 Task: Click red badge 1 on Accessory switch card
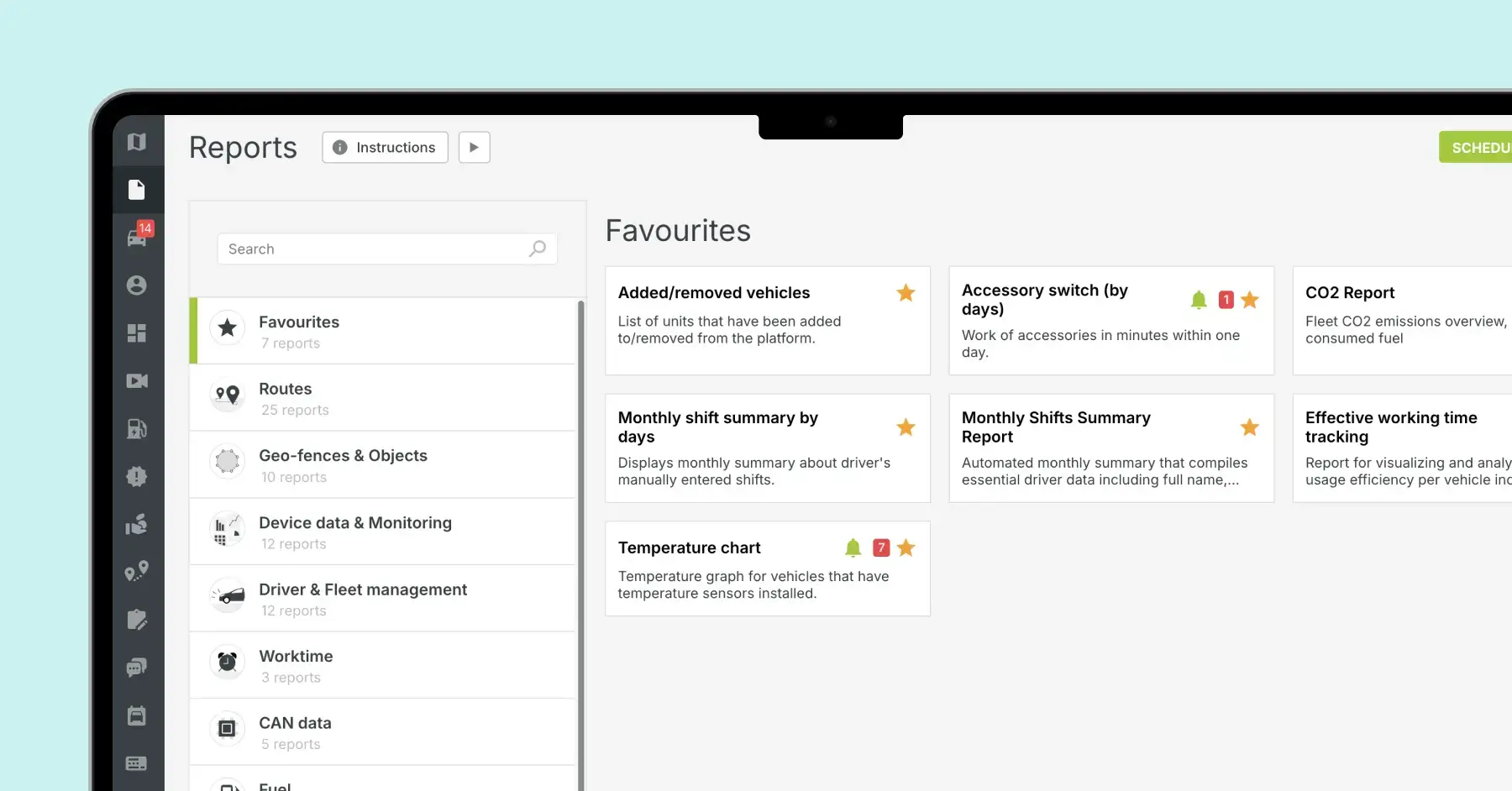[x=1226, y=300]
